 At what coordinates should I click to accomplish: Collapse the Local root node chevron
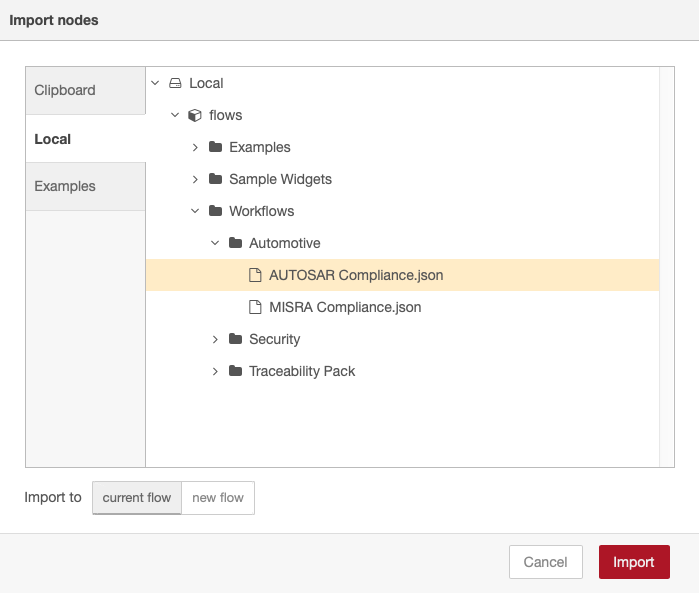pos(155,83)
